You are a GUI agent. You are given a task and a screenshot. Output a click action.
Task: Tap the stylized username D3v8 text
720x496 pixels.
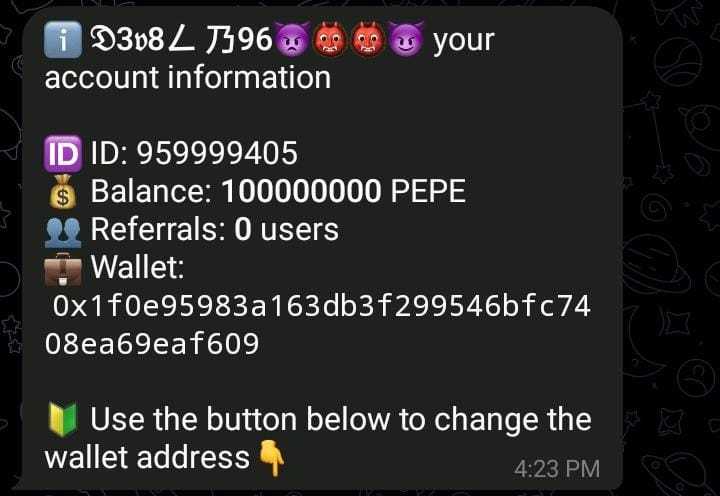pyautogui.click(x=181, y=39)
